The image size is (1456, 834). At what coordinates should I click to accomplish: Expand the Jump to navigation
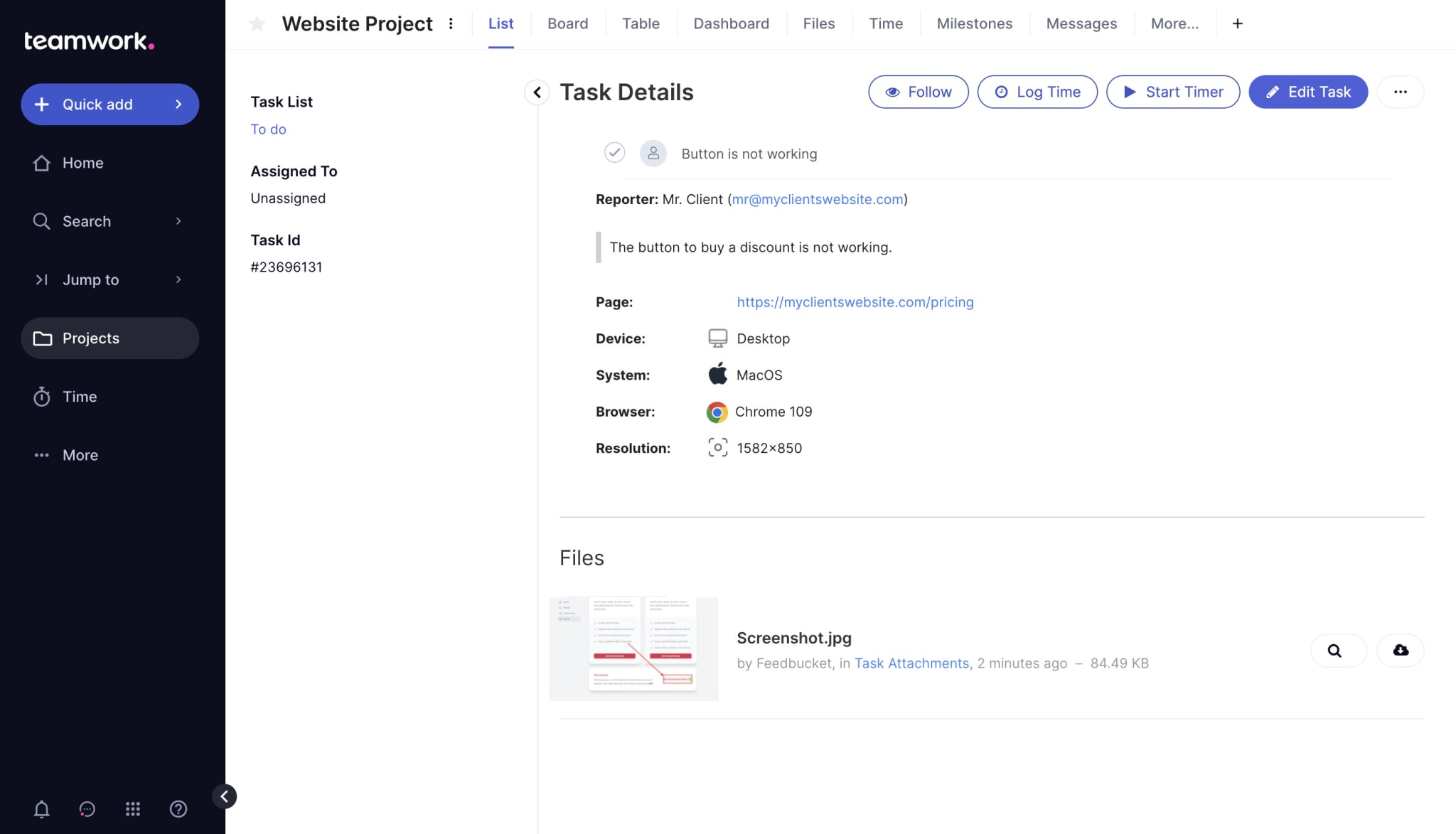coord(90,279)
